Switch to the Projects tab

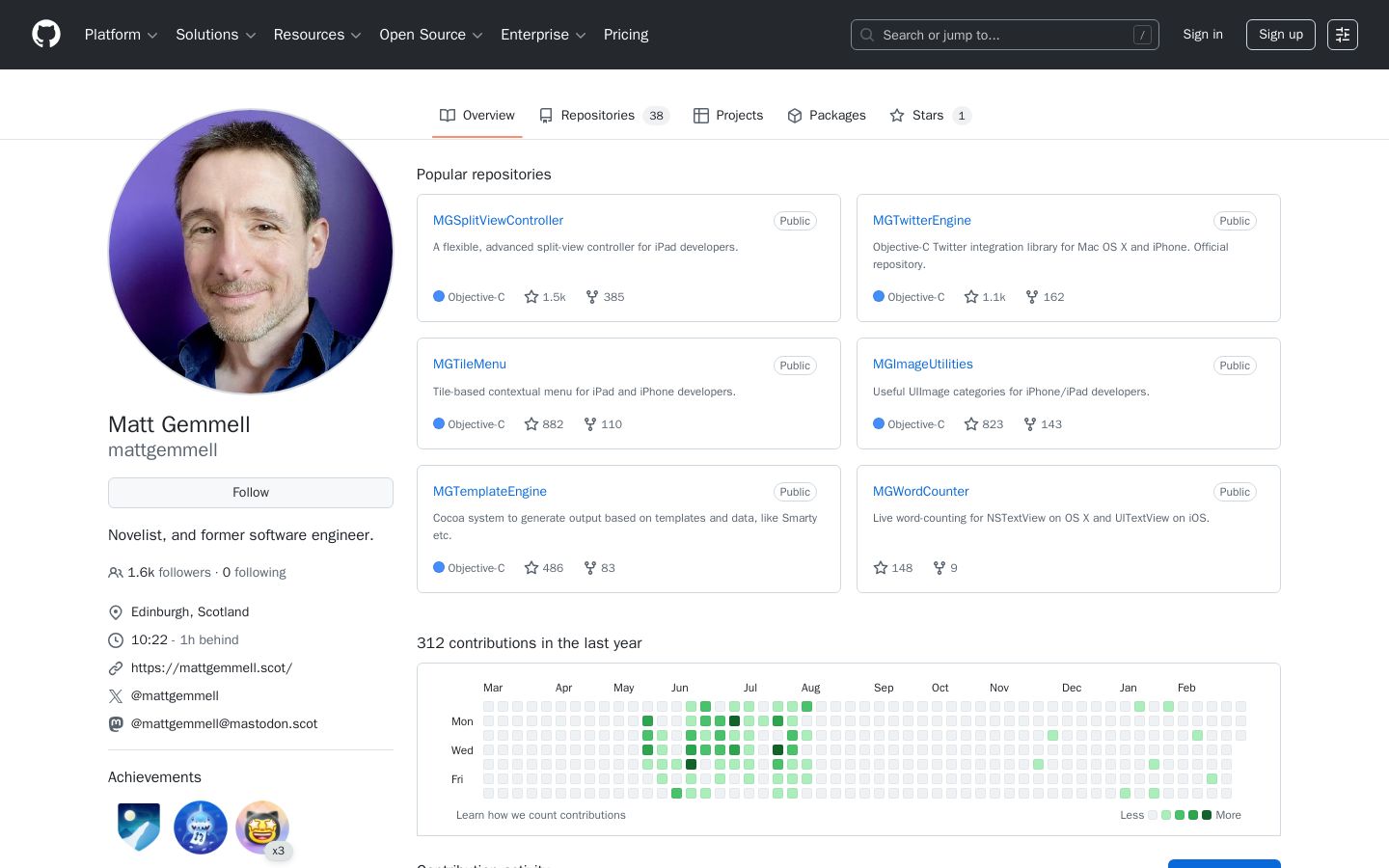728,116
